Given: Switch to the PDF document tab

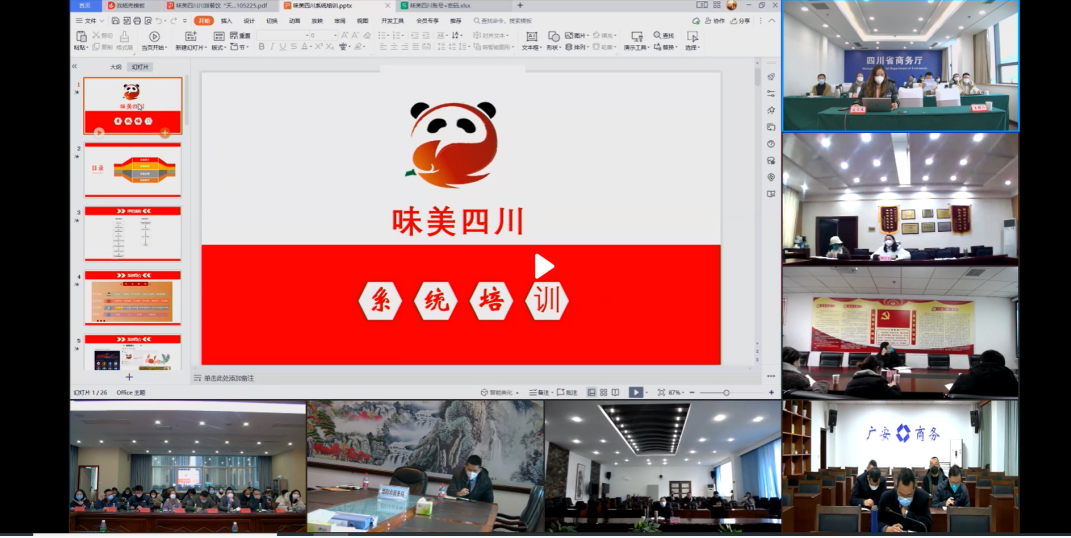Looking at the screenshot, I should click(x=221, y=5).
